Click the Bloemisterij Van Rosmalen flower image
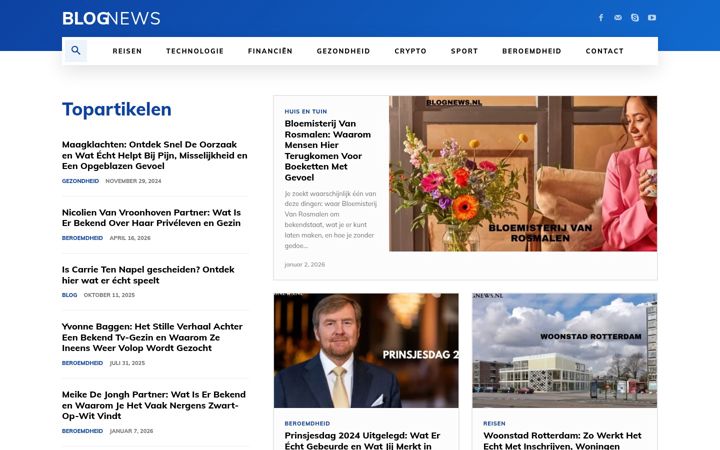Screen dimensions: 720x450 tap(523, 174)
